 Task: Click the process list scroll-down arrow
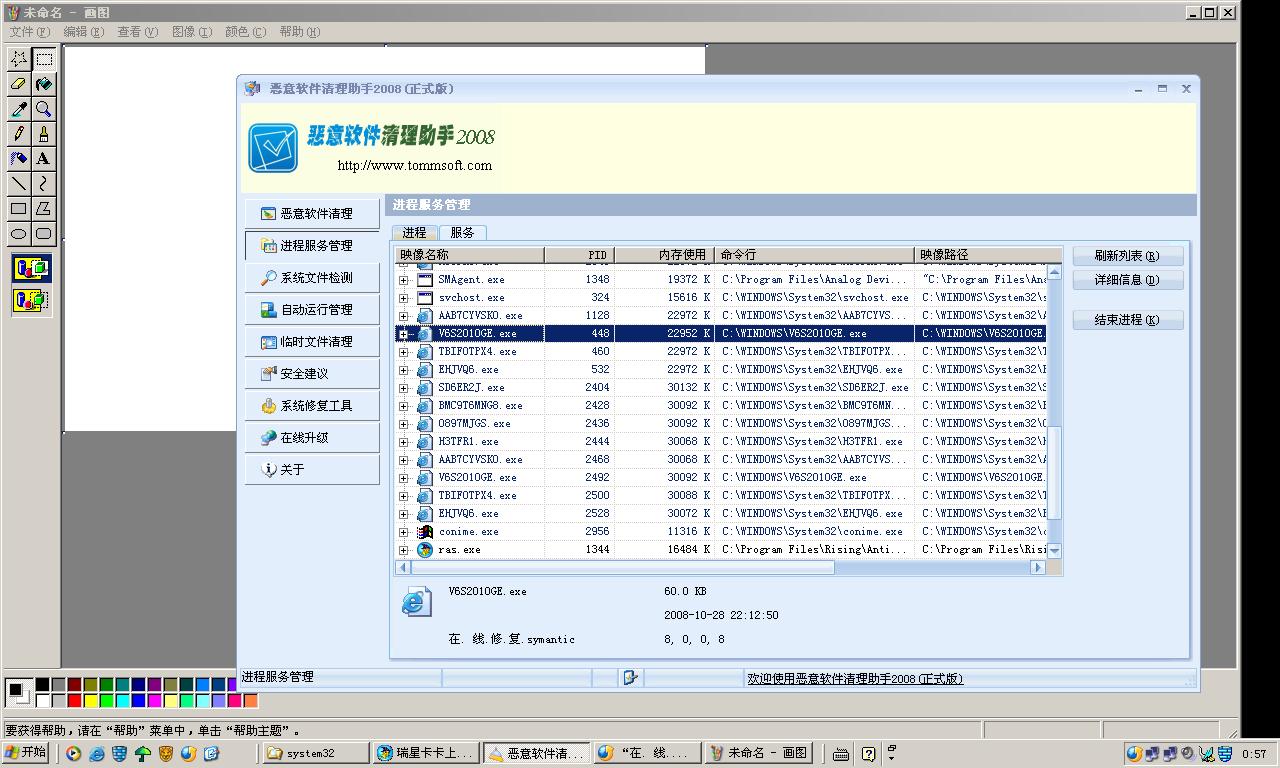(1054, 551)
